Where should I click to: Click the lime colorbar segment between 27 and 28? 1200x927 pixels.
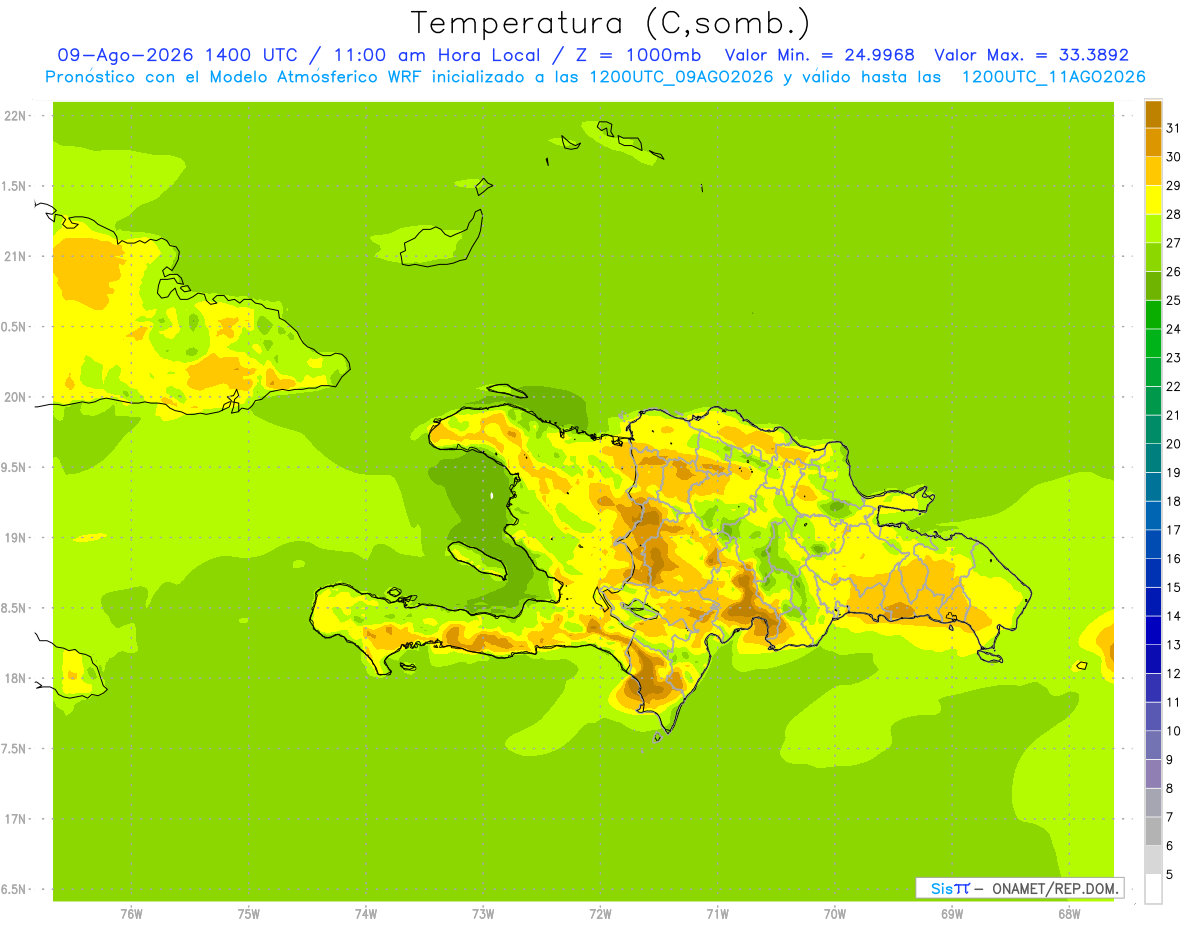tap(1153, 229)
